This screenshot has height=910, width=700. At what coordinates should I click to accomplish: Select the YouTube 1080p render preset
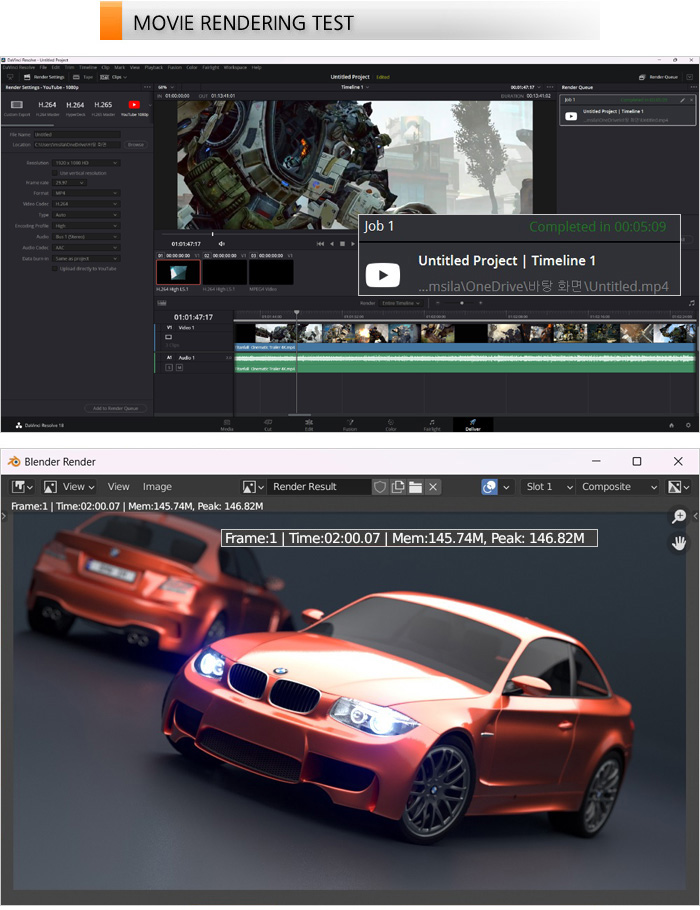point(134,105)
